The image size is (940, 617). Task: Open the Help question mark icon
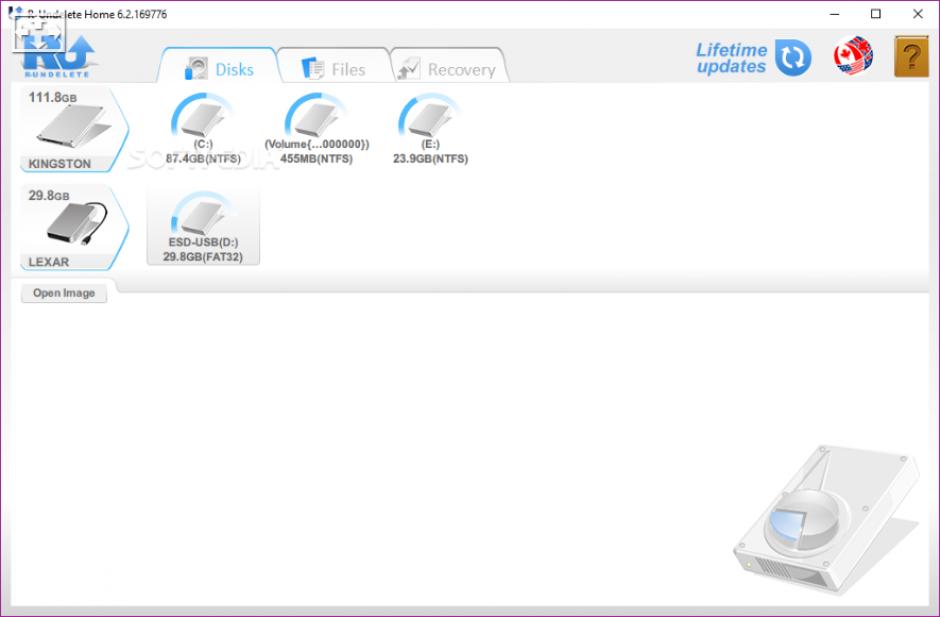pos(911,56)
